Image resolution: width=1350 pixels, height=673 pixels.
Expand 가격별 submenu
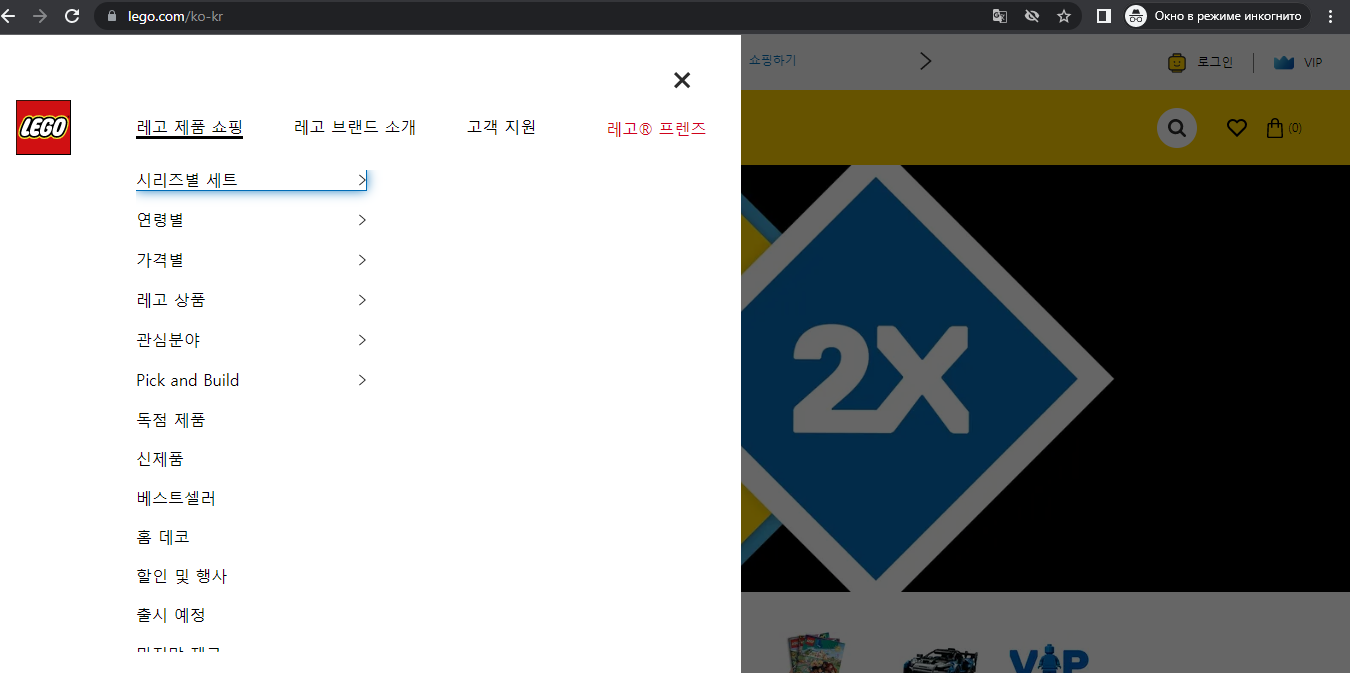[x=251, y=260]
